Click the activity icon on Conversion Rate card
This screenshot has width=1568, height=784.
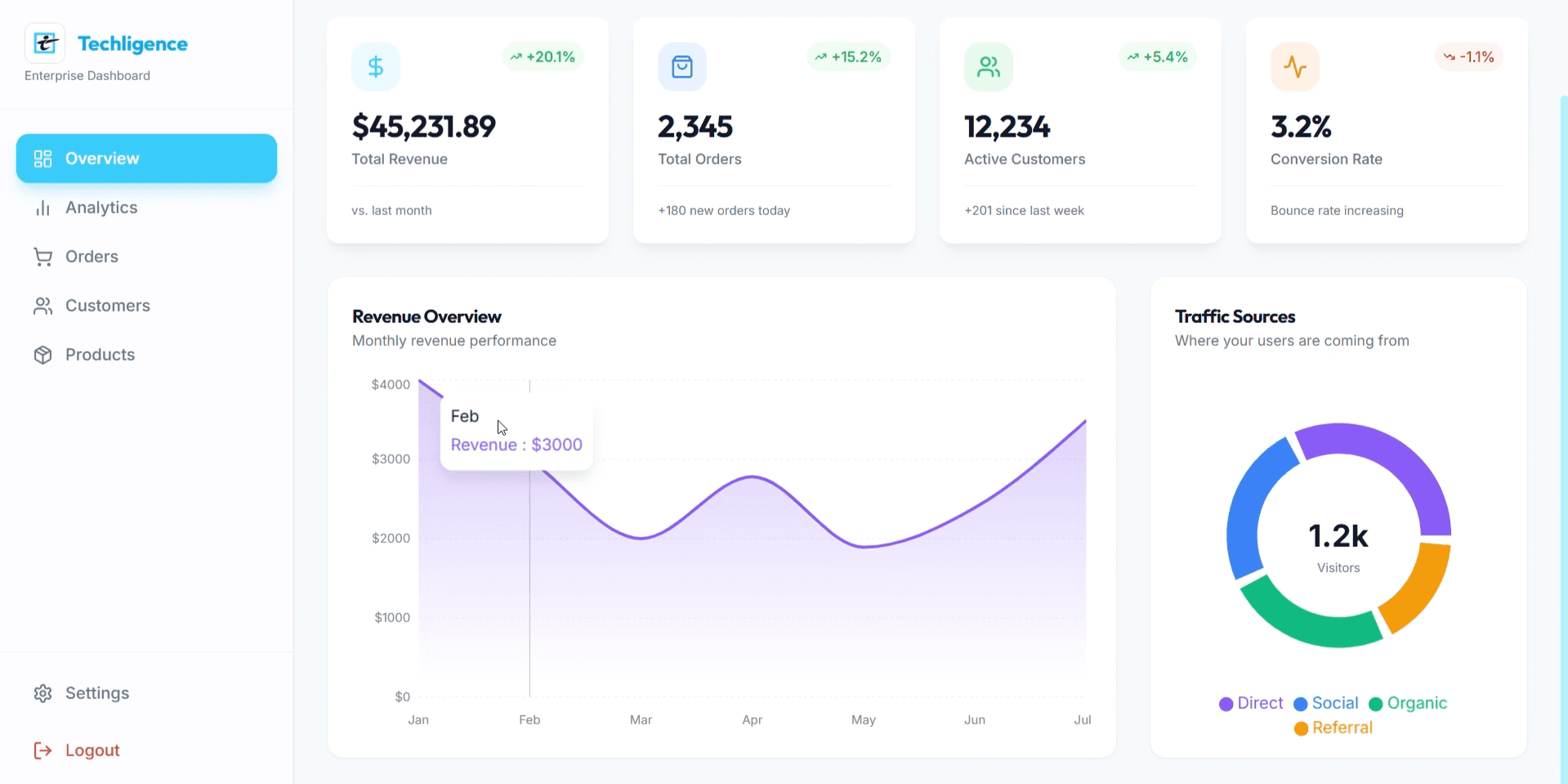point(1294,66)
